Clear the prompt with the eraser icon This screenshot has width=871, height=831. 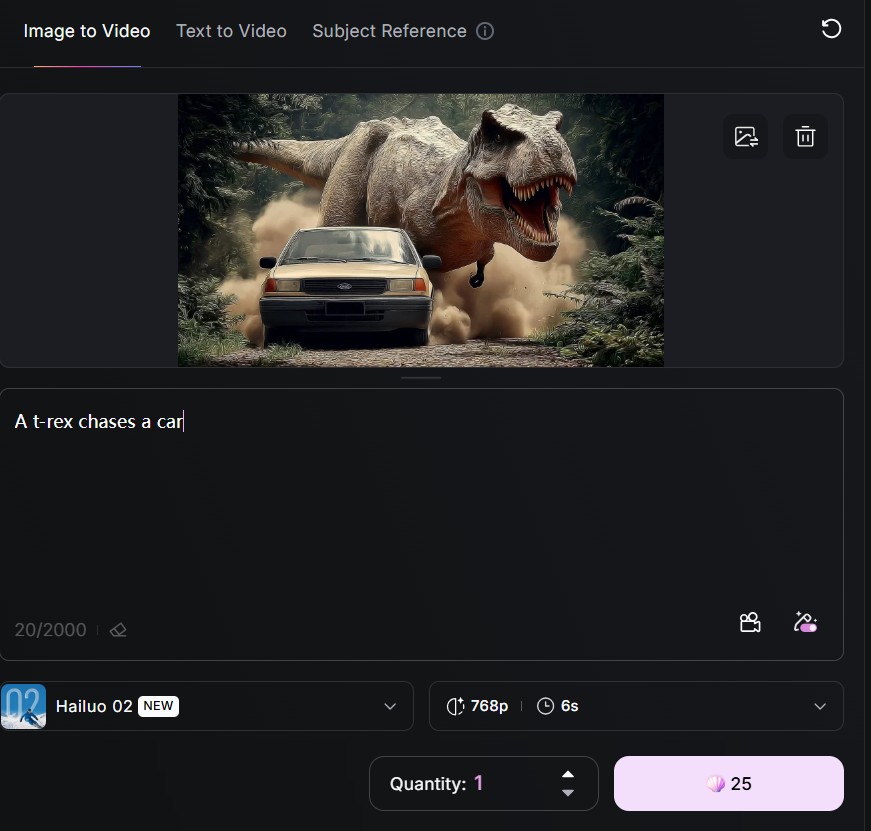coord(118,630)
